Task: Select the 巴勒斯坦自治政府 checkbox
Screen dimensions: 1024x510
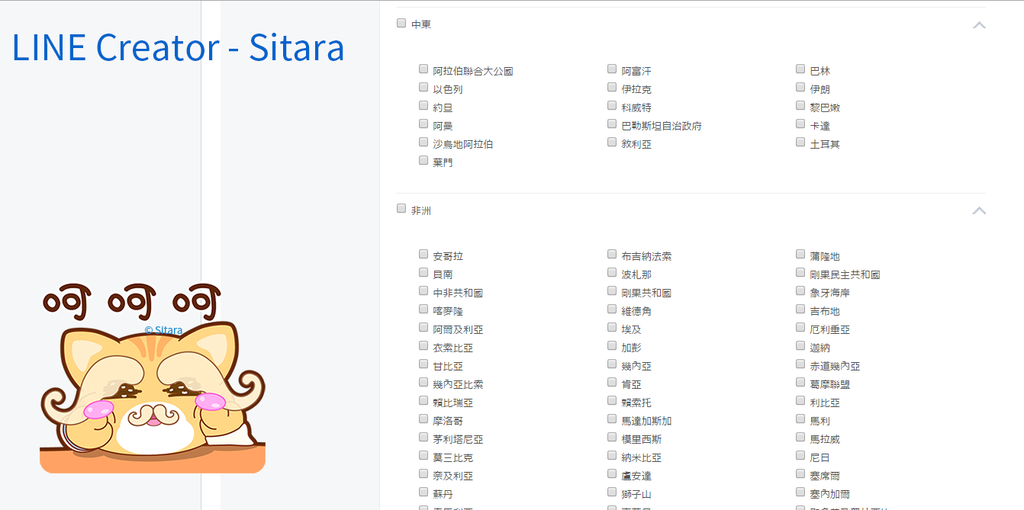Action: (x=612, y=125)
